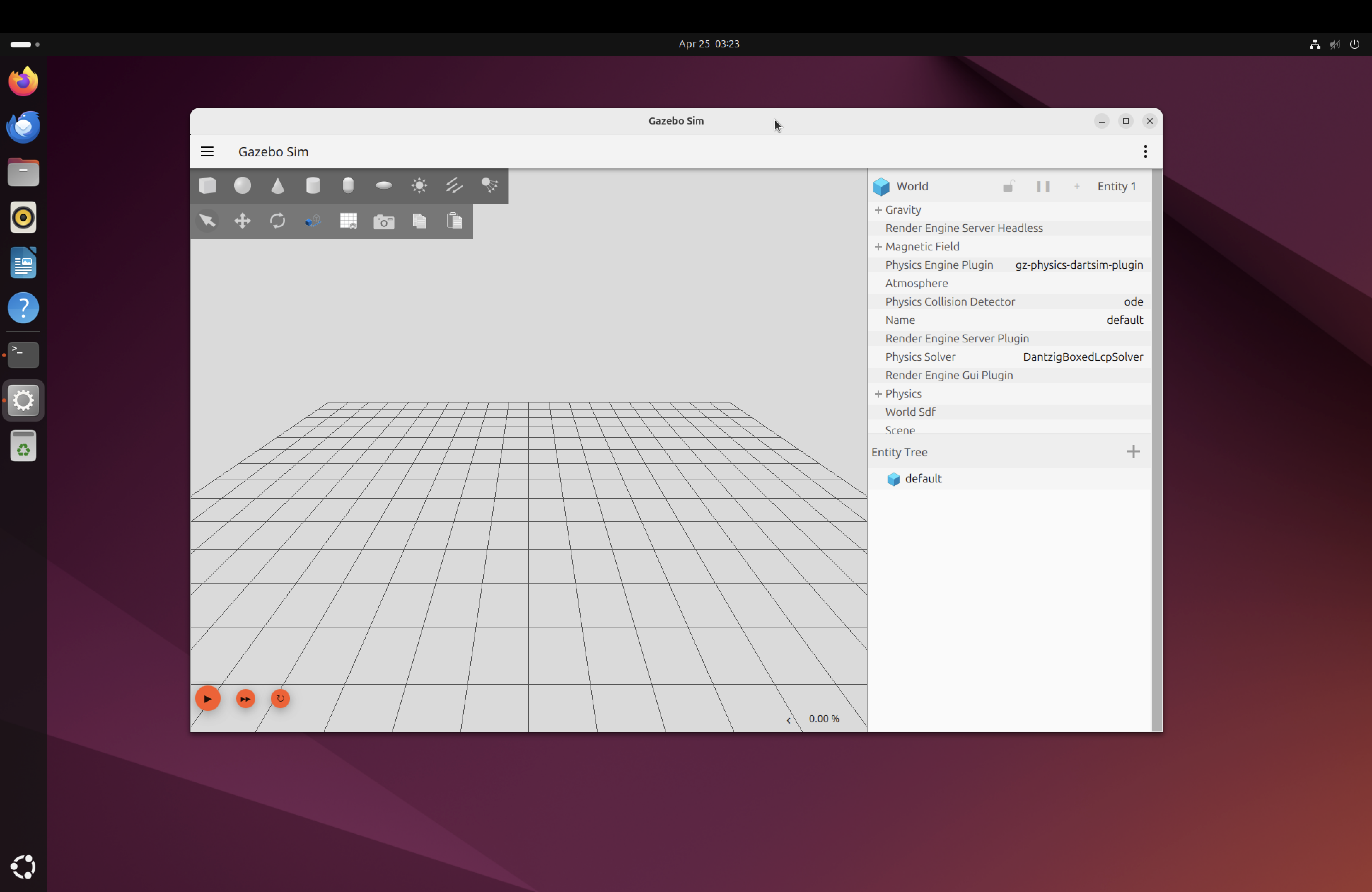This screenshot has height=892, width=1372.
Task: Select Render Engine Gui Plugin row
Action: point(1010,375)
